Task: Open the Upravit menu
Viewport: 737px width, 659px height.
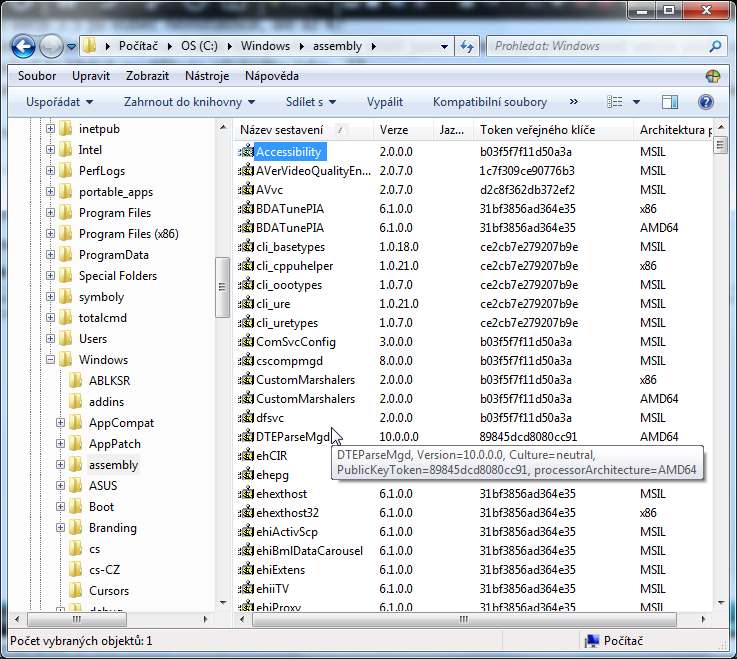Action: [x=91, y=76]
